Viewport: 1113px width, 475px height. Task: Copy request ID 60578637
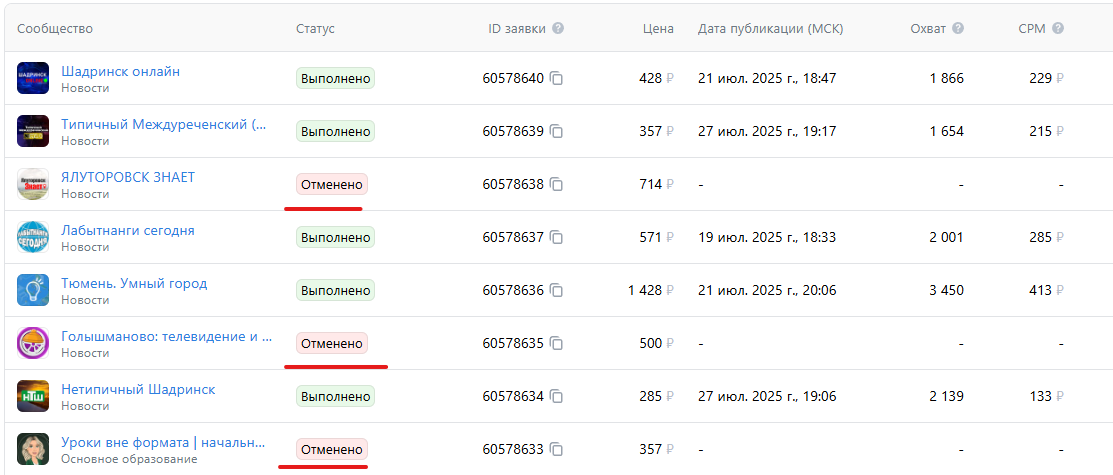[556, 238]
